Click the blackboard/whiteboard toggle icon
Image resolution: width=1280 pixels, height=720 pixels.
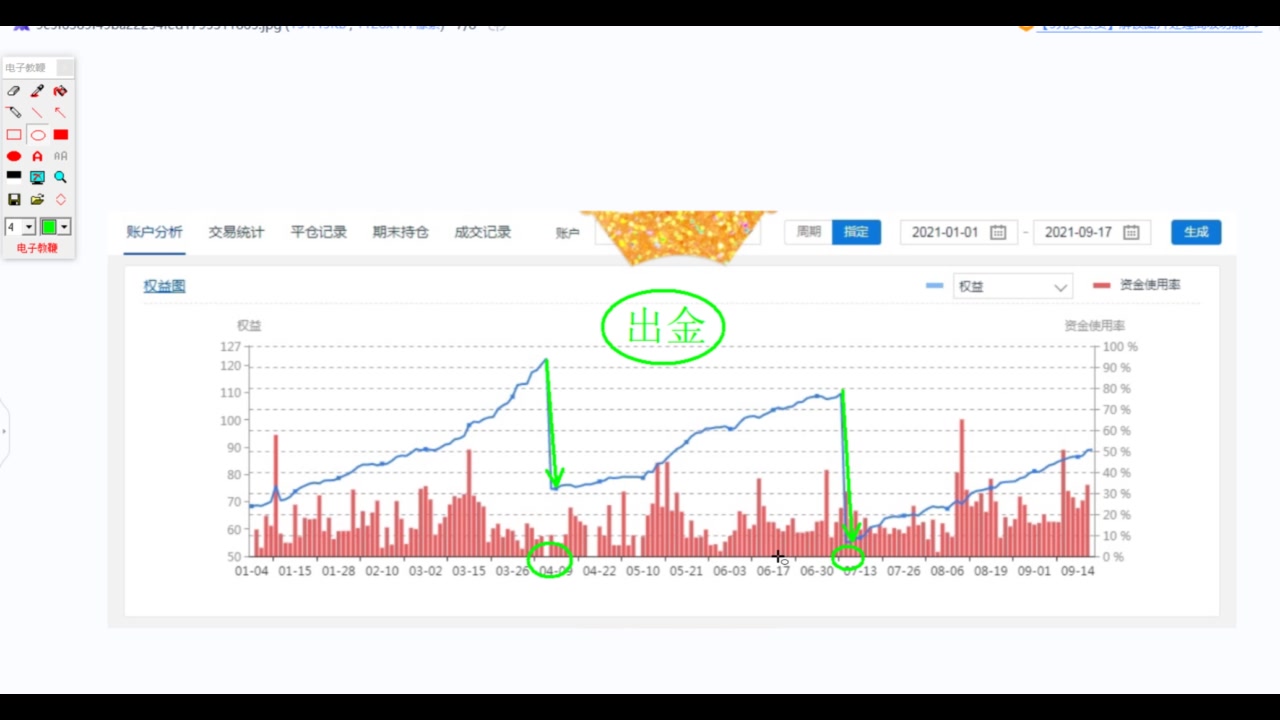tap(14, 177)
